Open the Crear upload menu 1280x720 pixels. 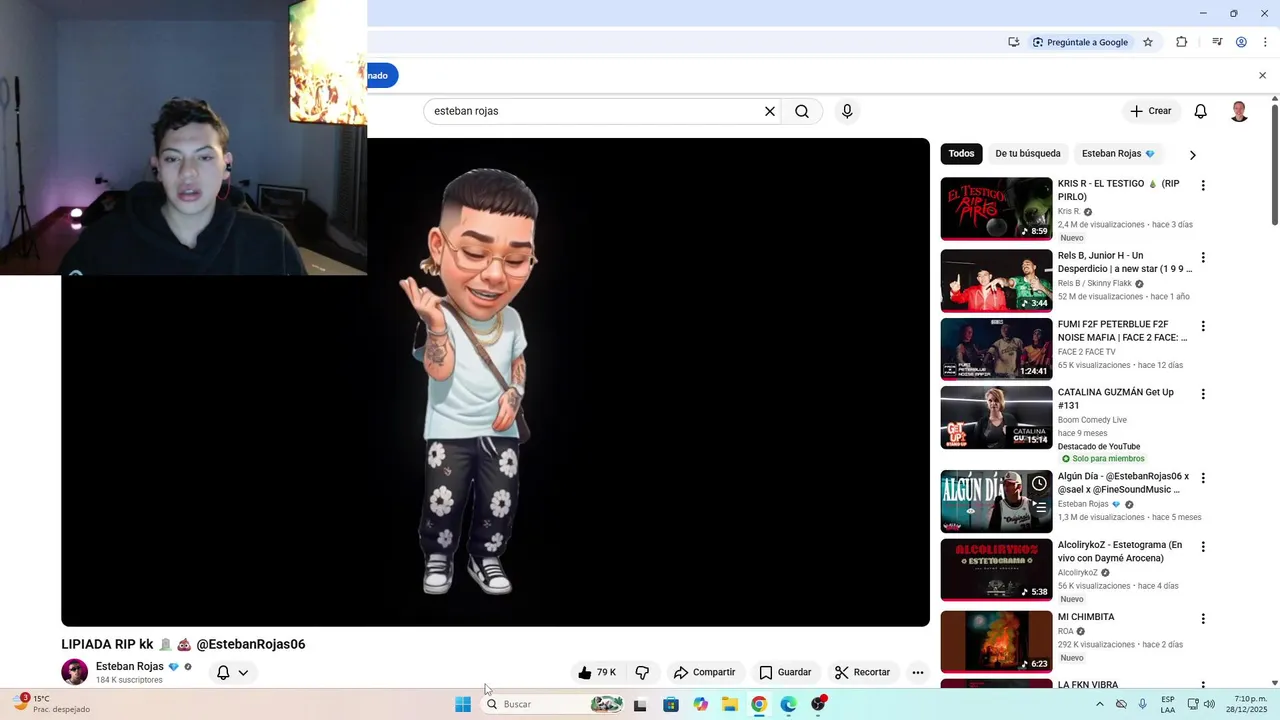[x=1150, y=111]
